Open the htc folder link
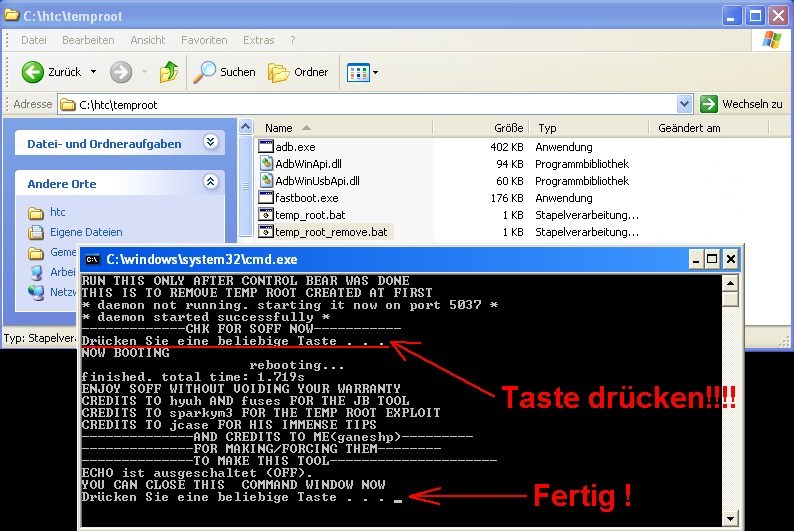794x531 pixels. (58, 213)
